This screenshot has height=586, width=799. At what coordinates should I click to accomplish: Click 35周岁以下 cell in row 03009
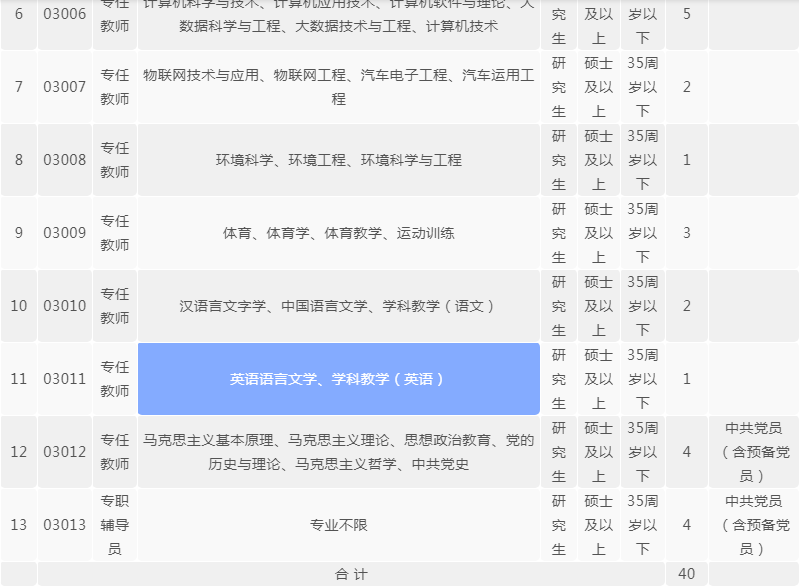[x=643, y=233]
